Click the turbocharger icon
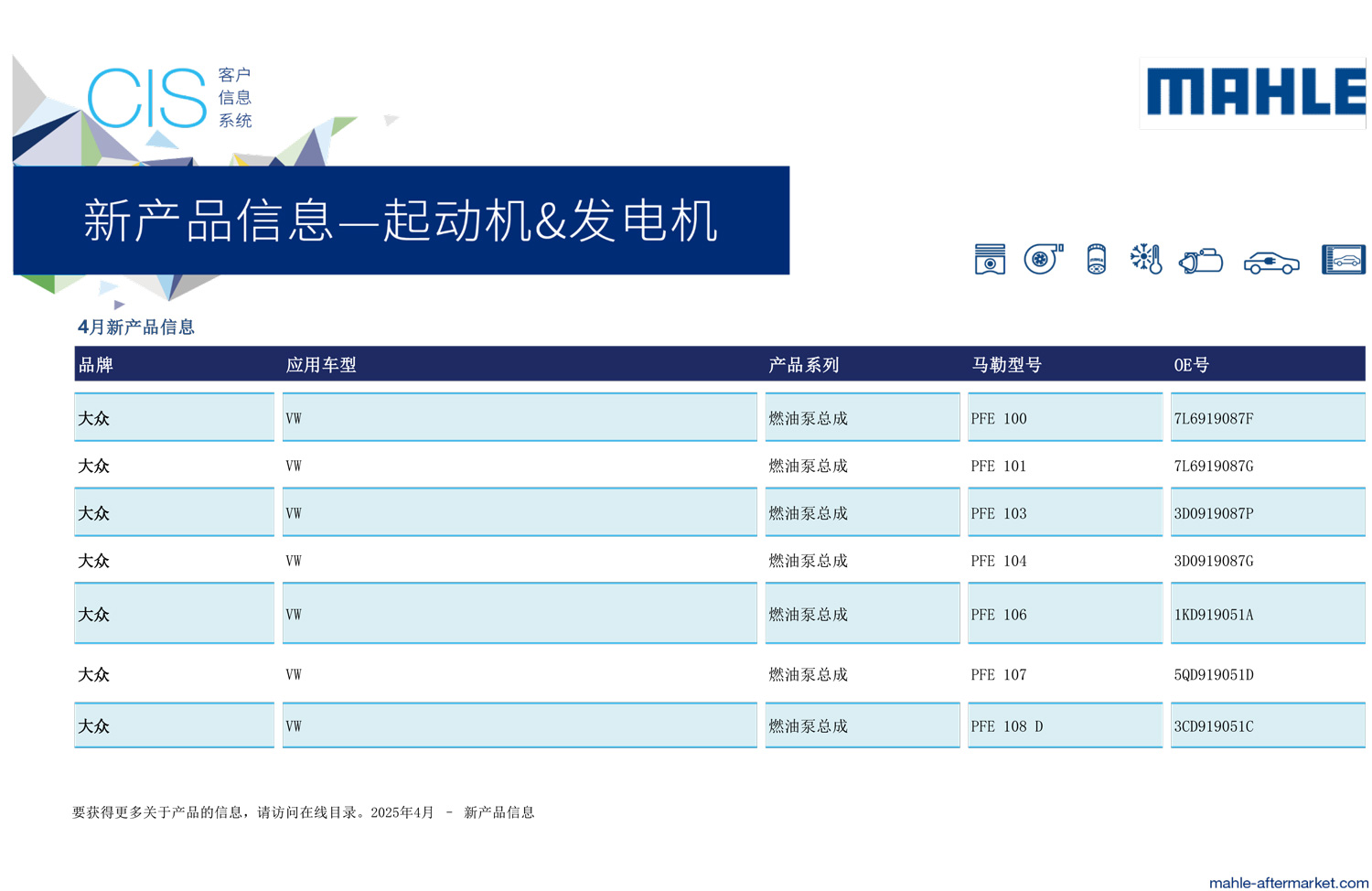 click(x=1043, y=259)
